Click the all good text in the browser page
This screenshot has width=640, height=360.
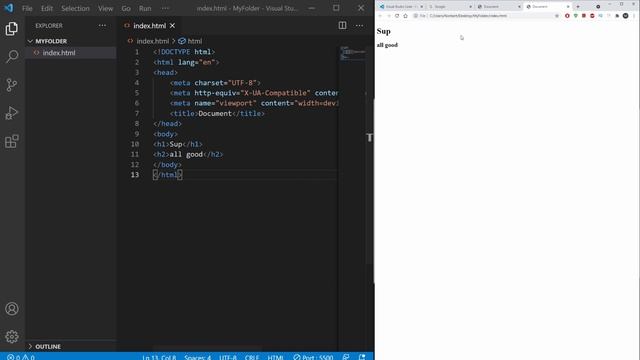tap(387, 45)
